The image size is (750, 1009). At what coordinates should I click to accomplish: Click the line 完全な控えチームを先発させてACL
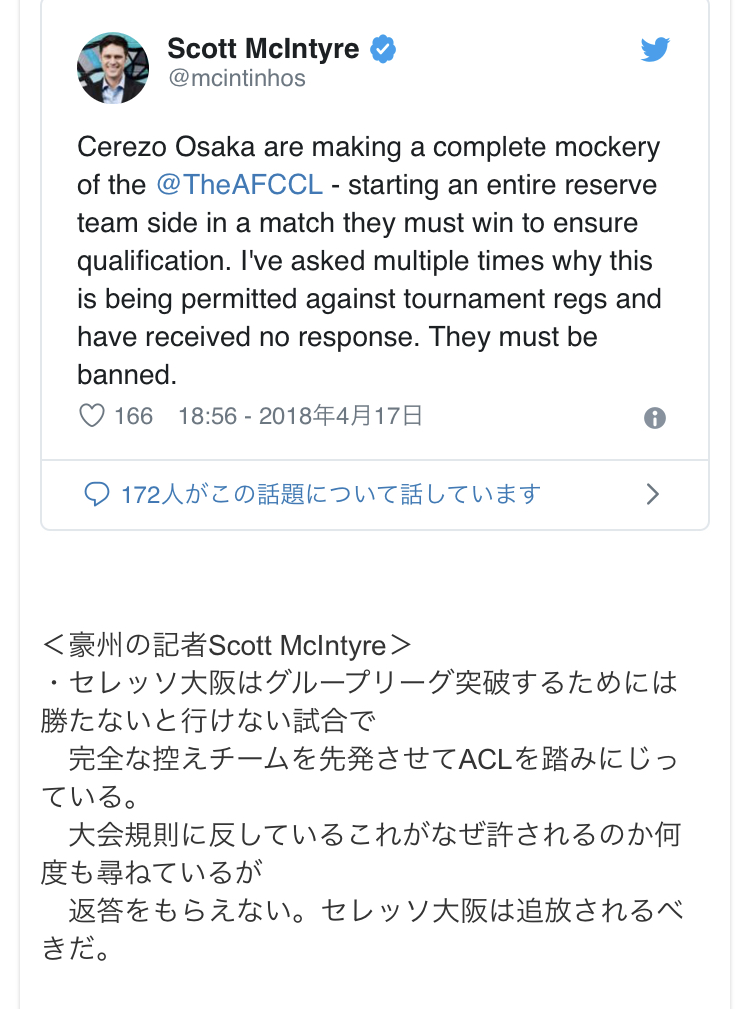click(373, 759)
